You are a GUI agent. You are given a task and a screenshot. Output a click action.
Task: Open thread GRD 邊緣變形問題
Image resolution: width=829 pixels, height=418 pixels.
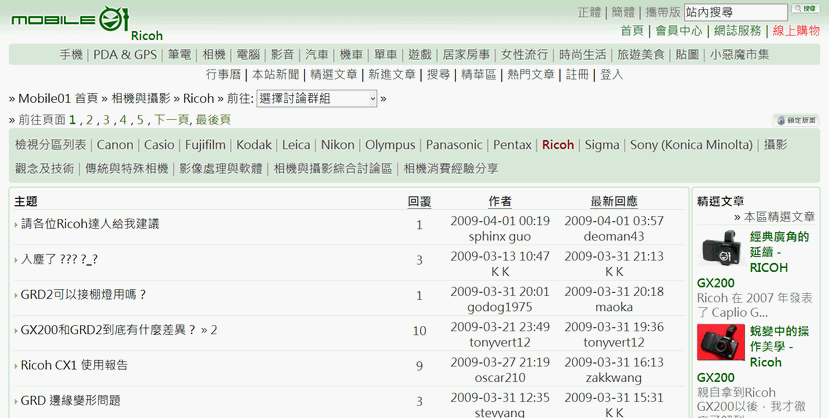pyautogui.click(x=70, y=401)
